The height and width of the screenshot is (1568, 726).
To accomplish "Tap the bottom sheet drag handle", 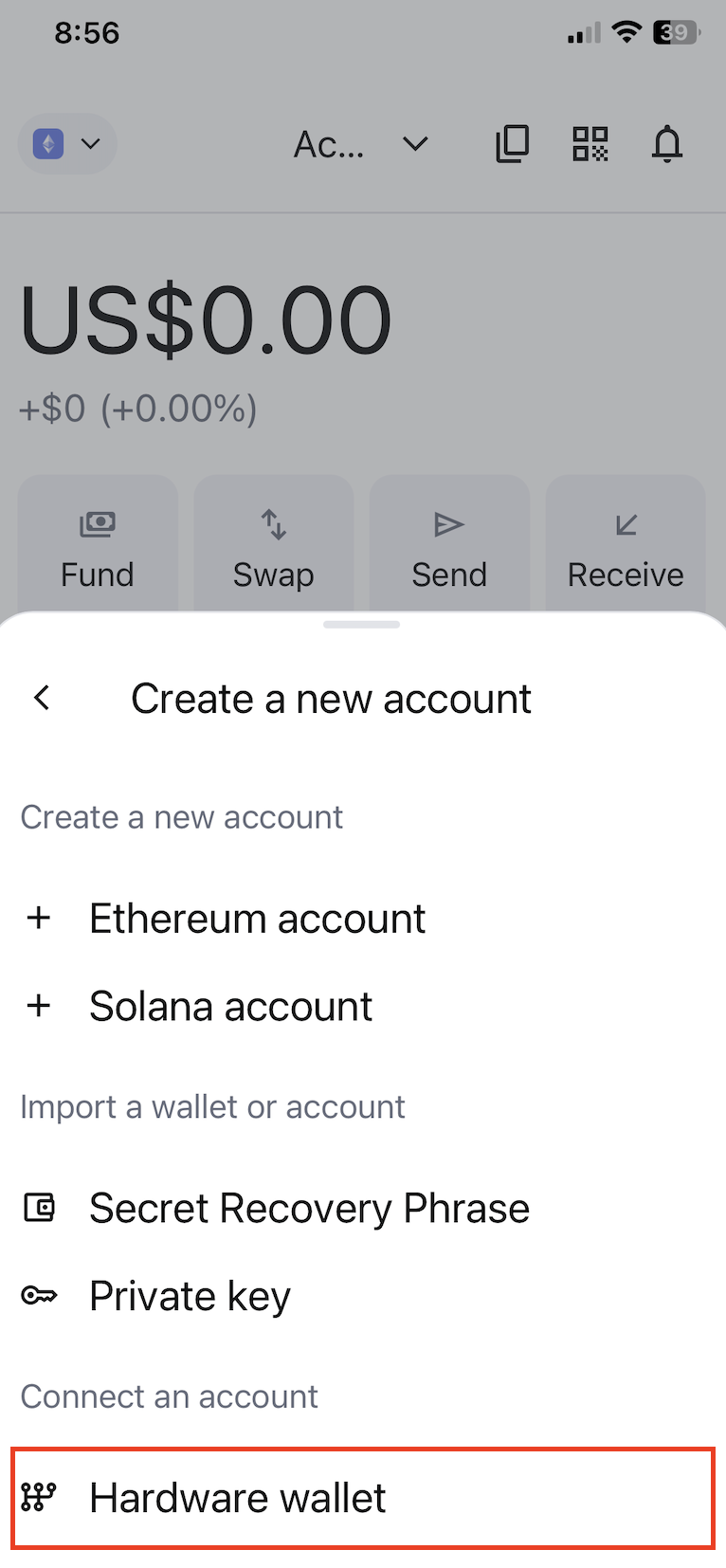I will click(x=361, y=625).
